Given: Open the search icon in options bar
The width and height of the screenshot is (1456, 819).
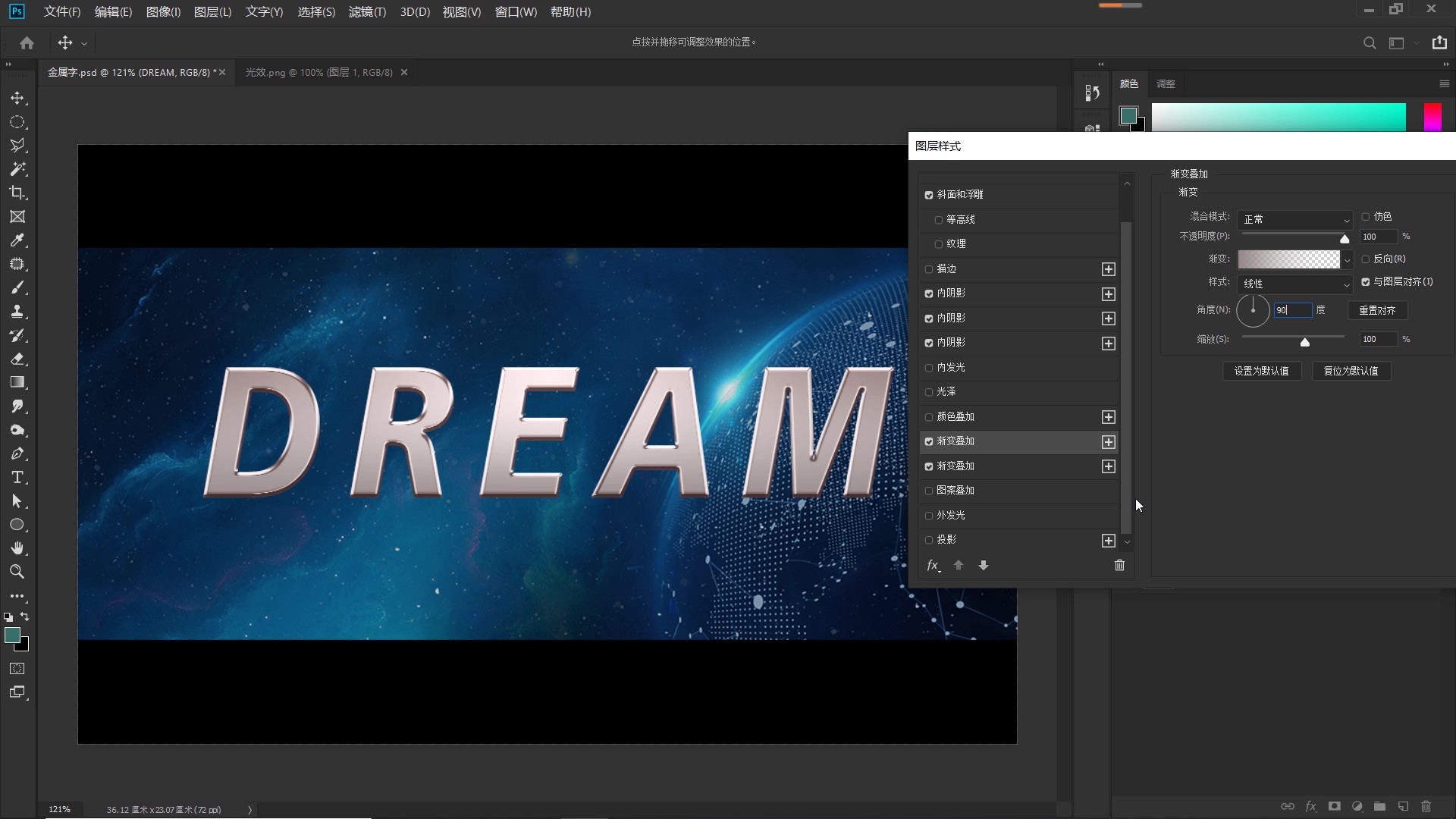Looking at the screenshot, I should [x=1370, y=43].
